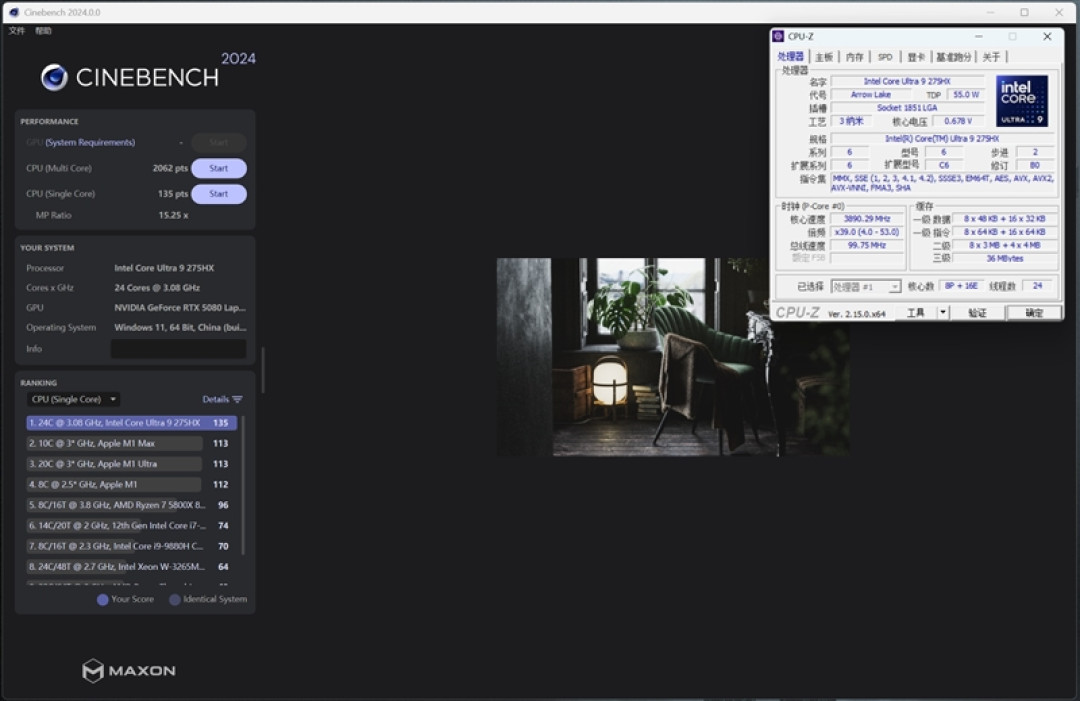This screenshot has height=701, width=1080.
Task: Click the CPU-Z window title icon
Action: (x=778, y=36)
